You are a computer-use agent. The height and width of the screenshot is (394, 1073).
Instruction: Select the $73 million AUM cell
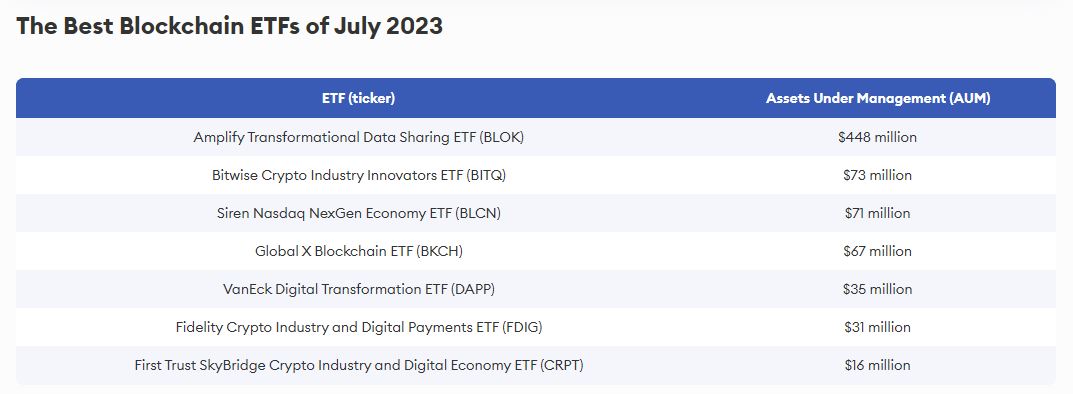(877, 175)
